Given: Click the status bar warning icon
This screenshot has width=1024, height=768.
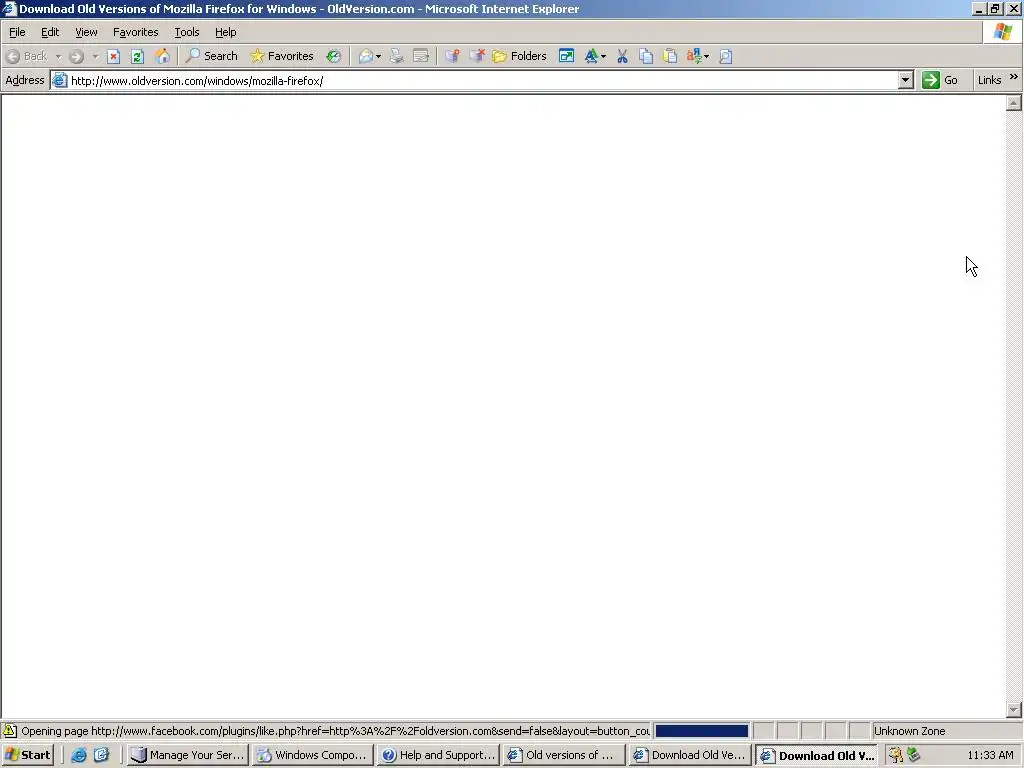Looking at the screenshot, I should [10, 730].
